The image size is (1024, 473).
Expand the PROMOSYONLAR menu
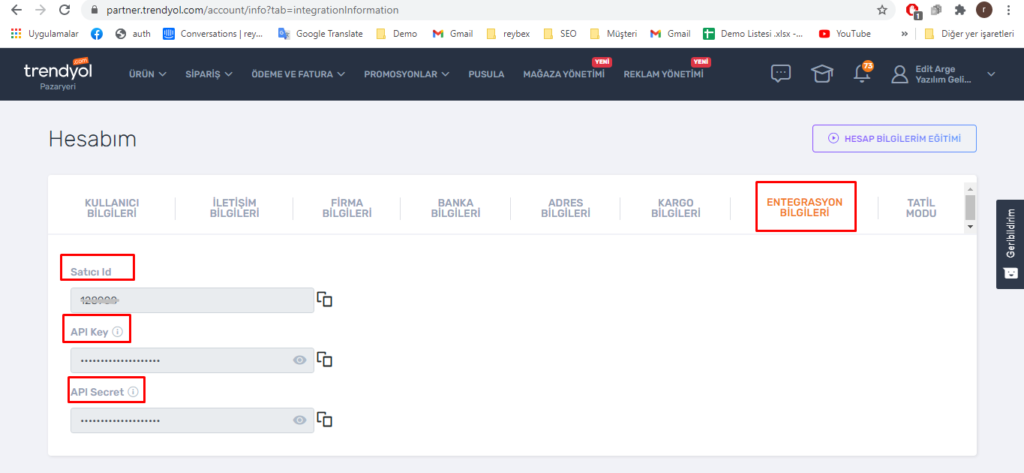(x=407, y=74)
